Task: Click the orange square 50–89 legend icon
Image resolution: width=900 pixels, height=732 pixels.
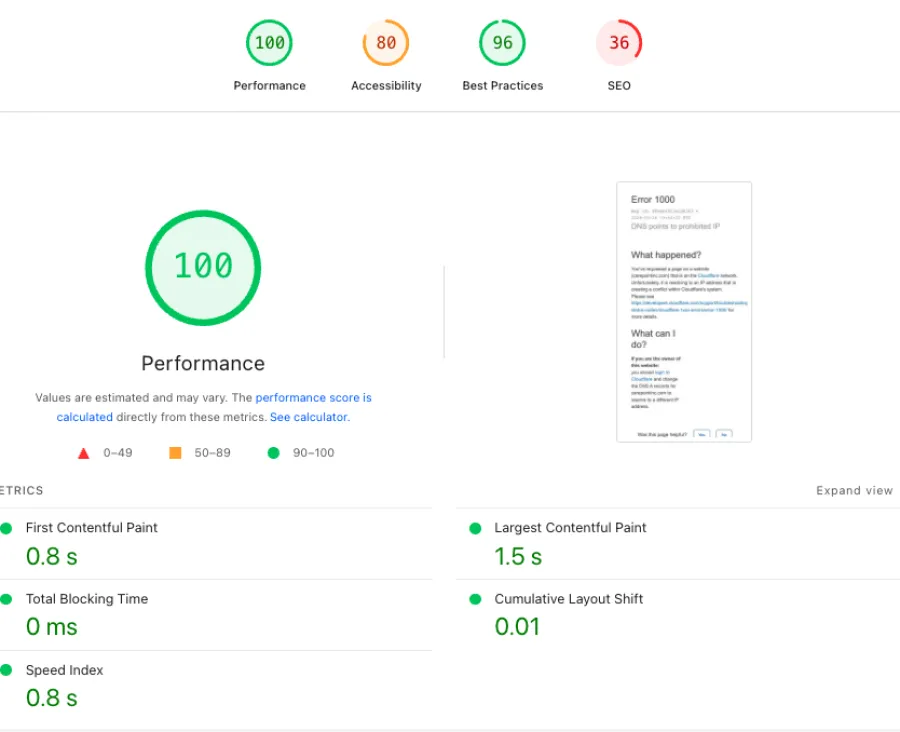Action: pyautogui.click(x=175, y=453)
